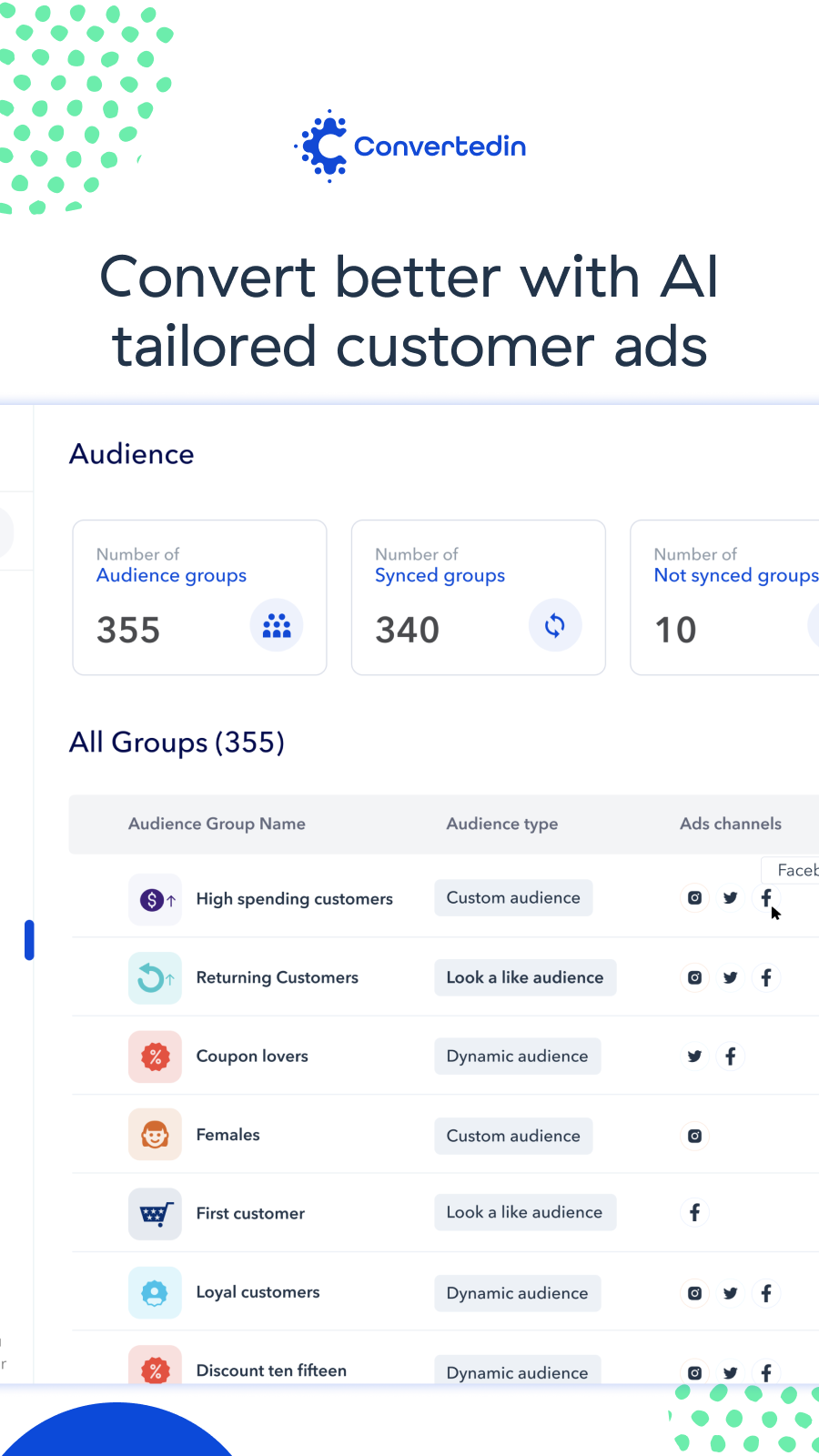This screenshot has height=1456, width=819.
Task: Click the blue sidebar scroll indicator
Action: pyautogui.click(x=29, y=940)
